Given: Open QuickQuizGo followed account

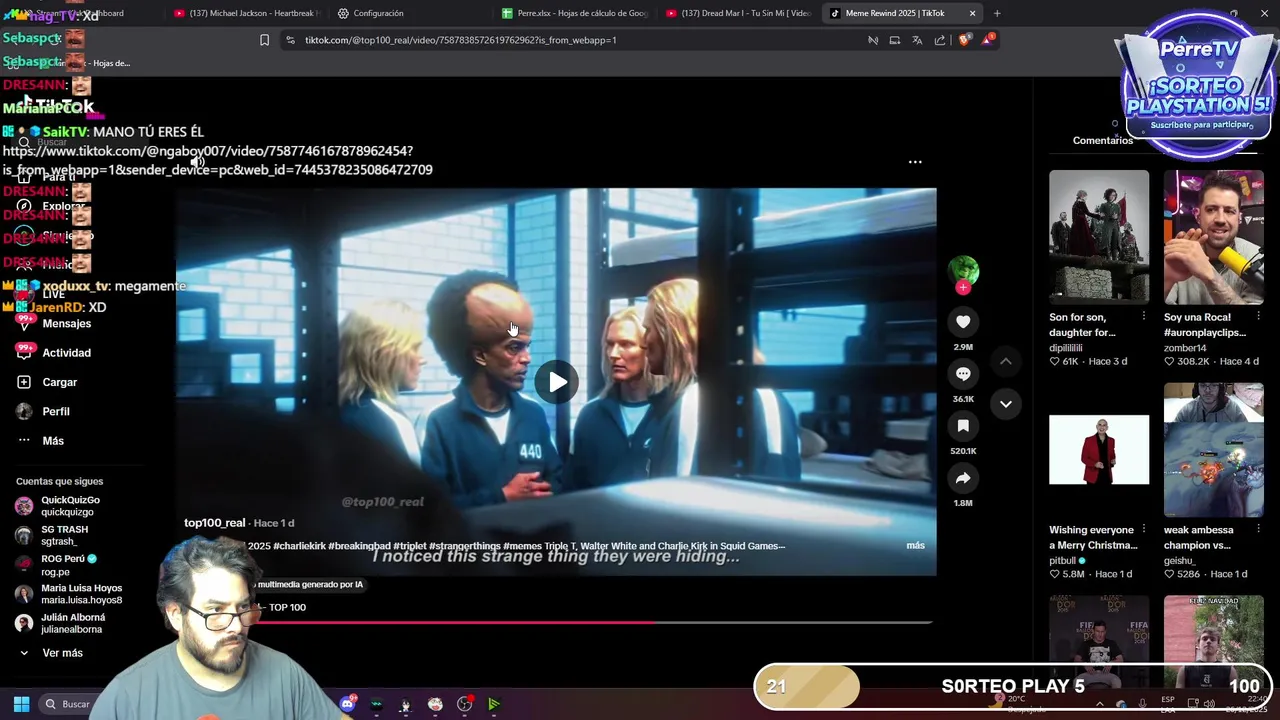Looking at the screenshot, I should tap(70, 506).
